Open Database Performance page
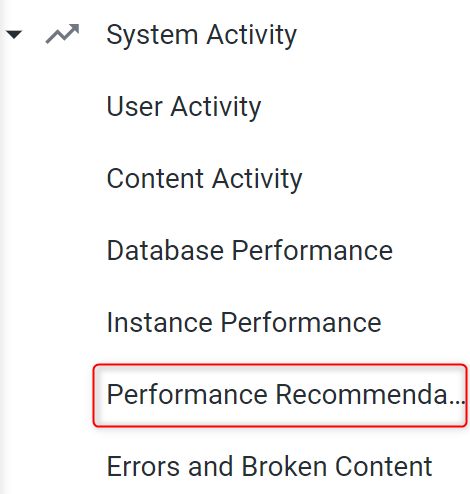This screenshot has height=494, width=470. point(250,250)
